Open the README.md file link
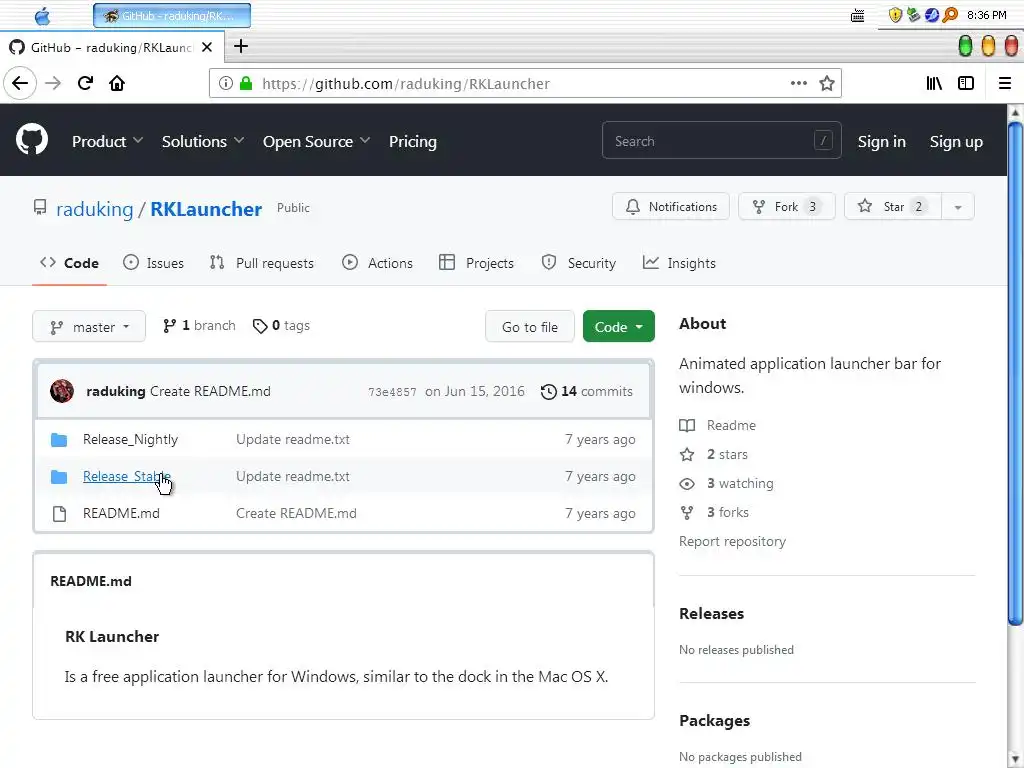Screen dimensions: 1024x768 click(x=121, y=513)
